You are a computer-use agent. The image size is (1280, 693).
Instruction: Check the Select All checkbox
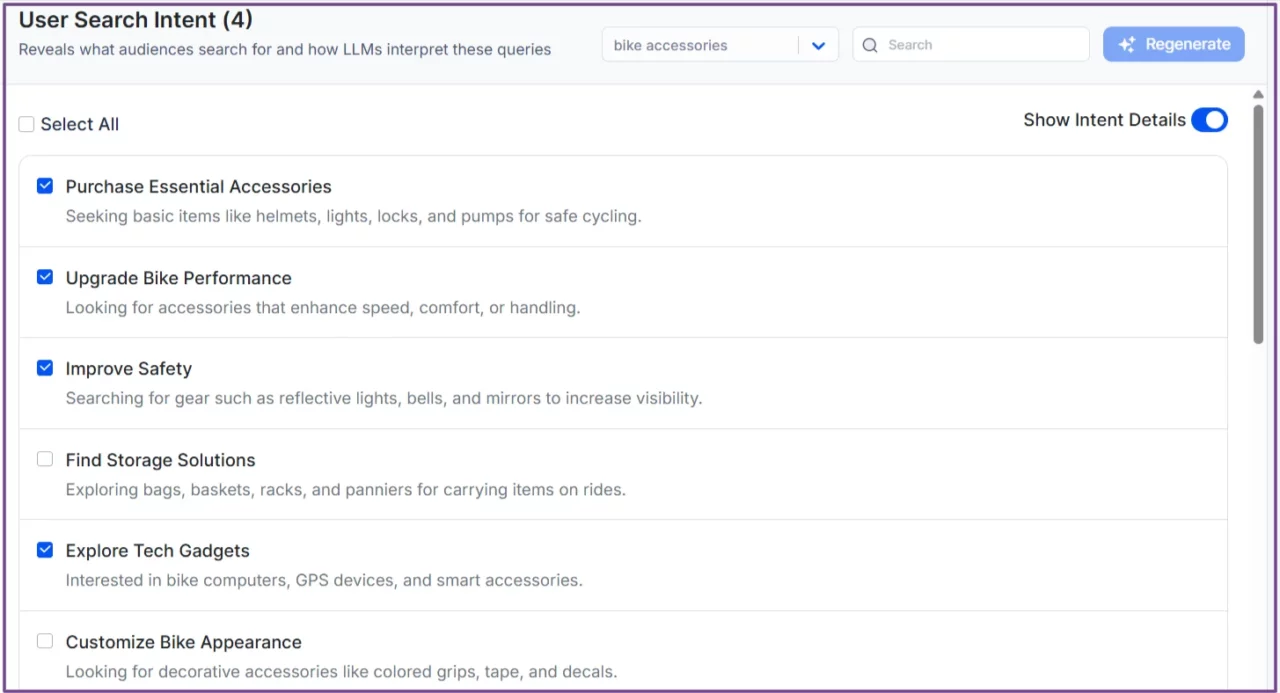(26, 123)
